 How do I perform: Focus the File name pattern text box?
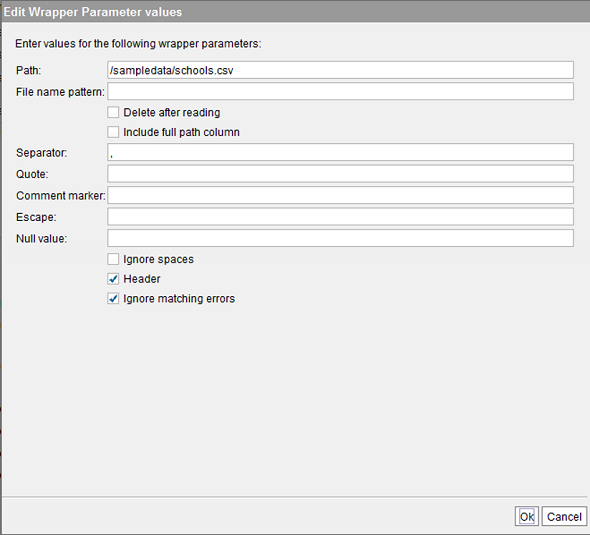(340, 91)
